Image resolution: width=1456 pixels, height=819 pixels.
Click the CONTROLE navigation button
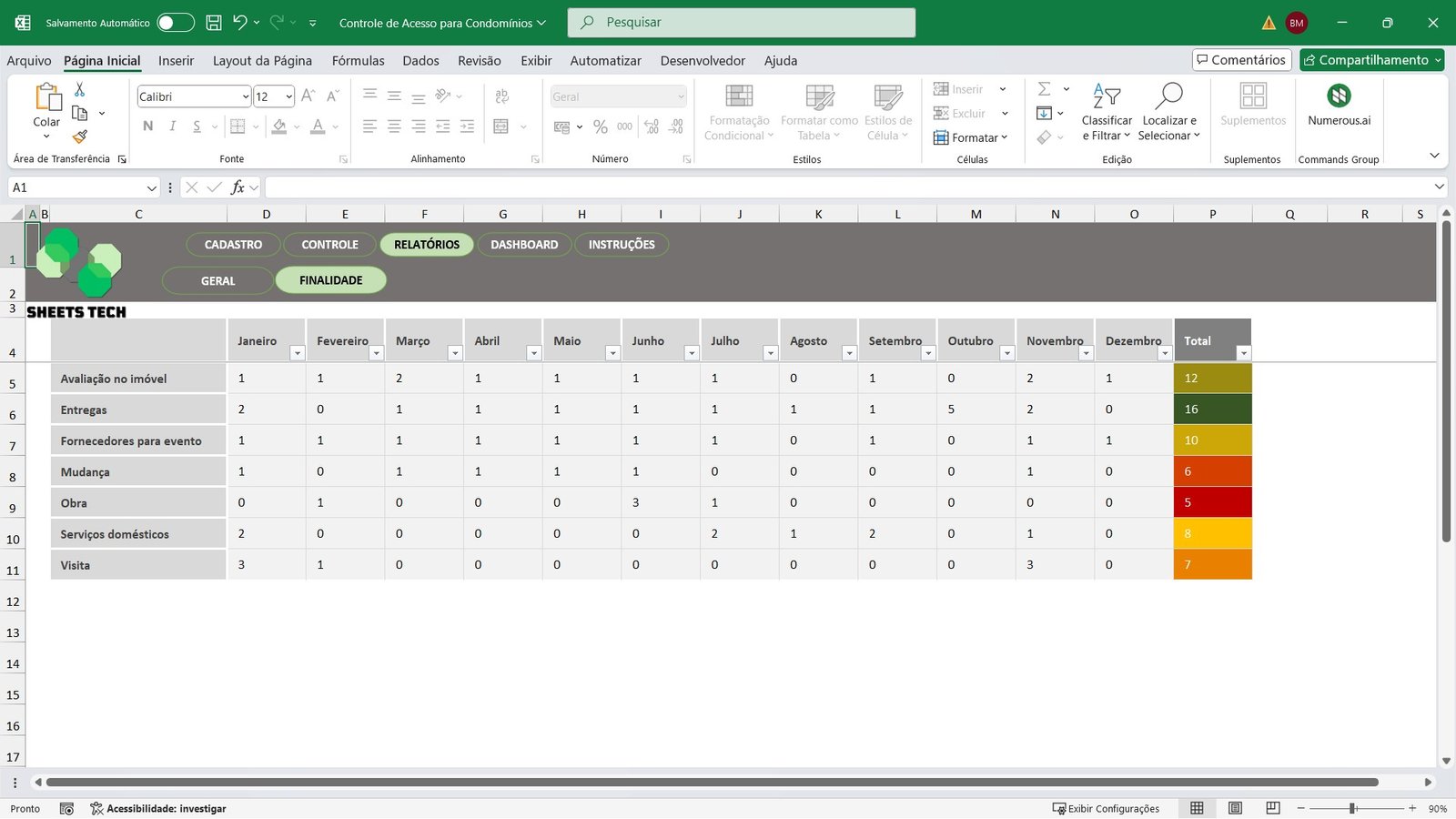tap(329, 245)
